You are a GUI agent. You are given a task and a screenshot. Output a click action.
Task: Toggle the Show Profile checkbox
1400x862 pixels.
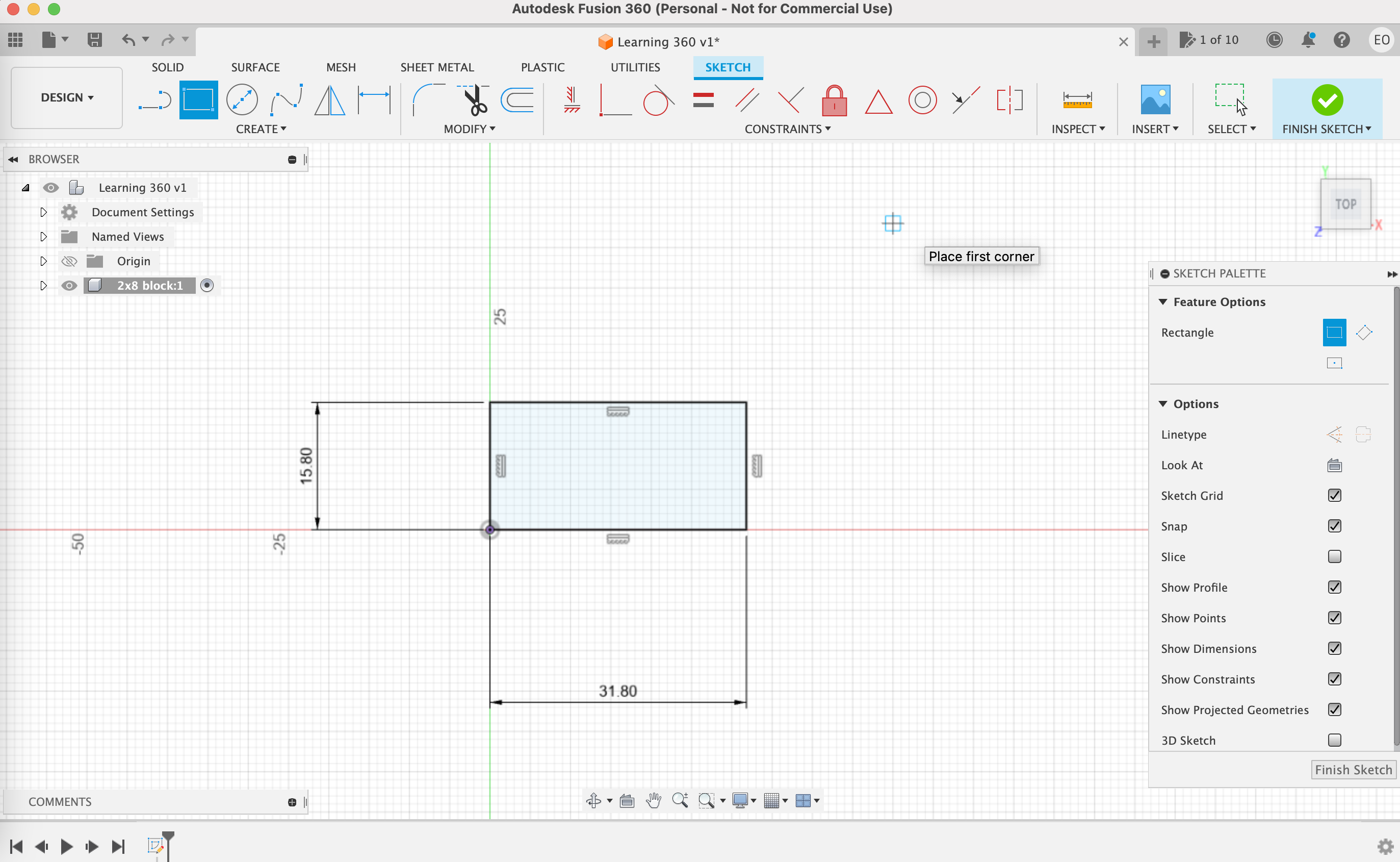1334,587
